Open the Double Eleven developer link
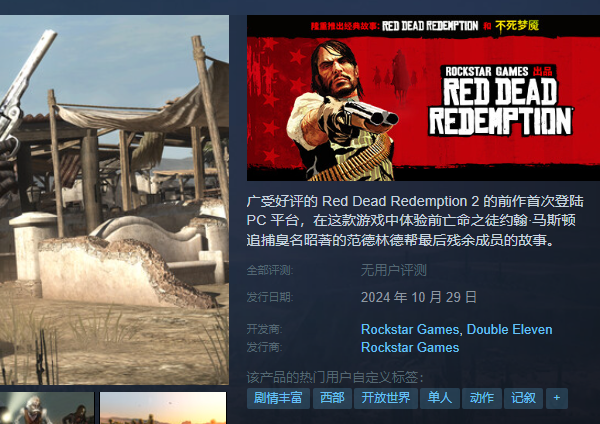Screen dimensions: 600x424 [x=509, y=329]
